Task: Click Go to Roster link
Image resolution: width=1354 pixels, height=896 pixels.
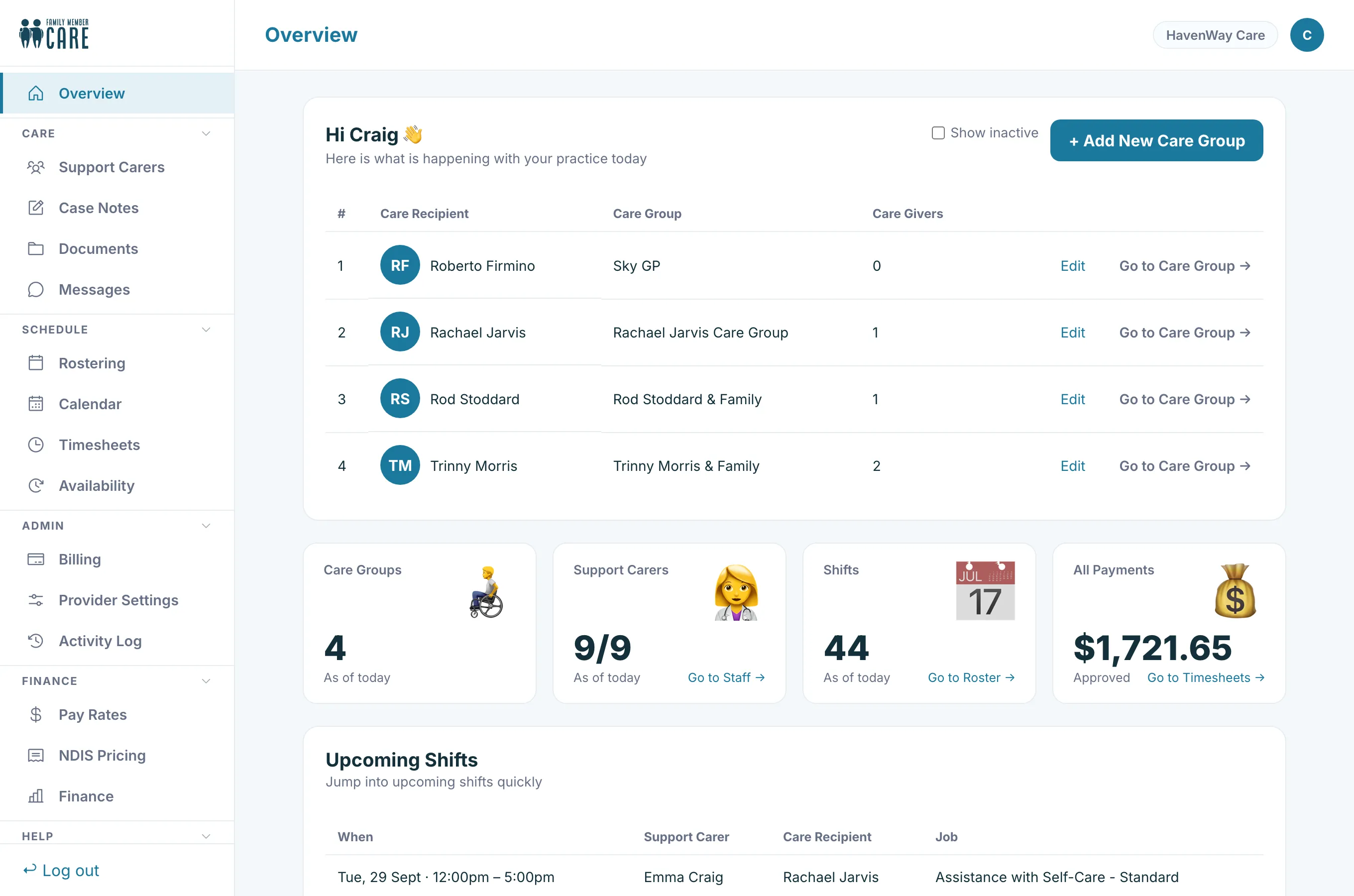Action: pyautogui.click(x=971, y=677)
